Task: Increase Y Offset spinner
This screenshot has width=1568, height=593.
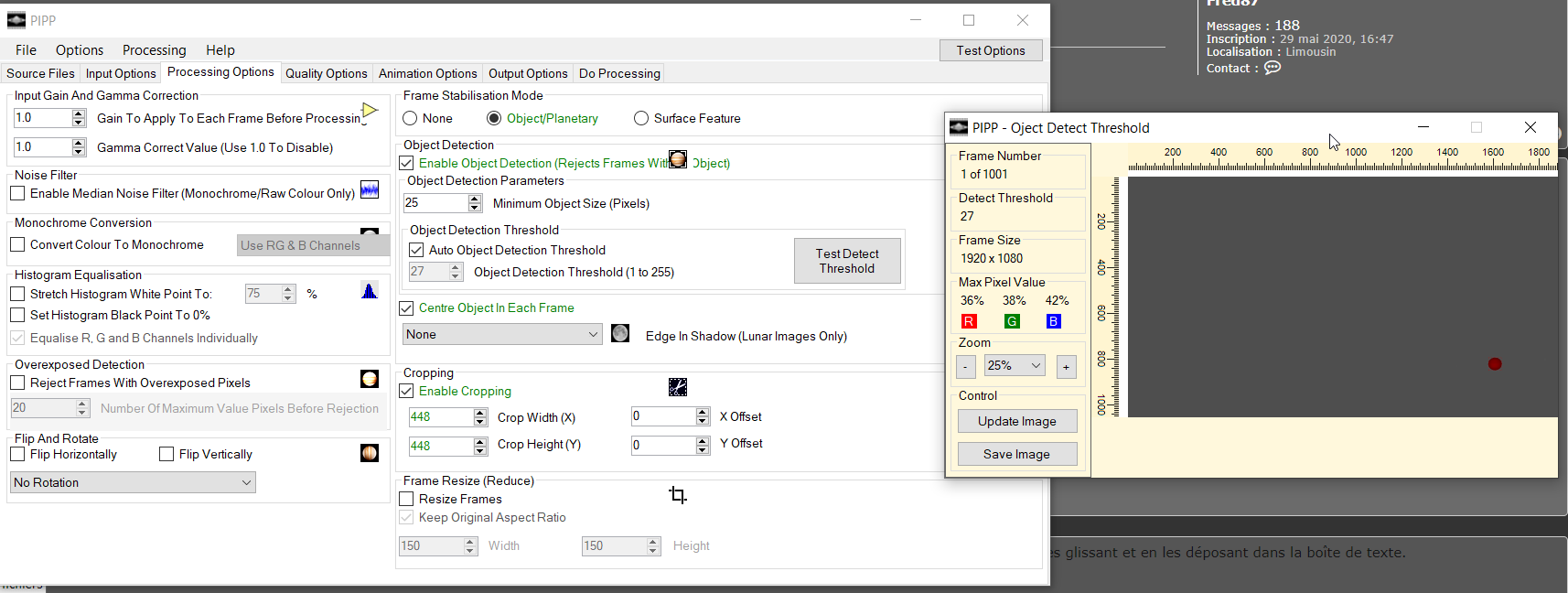Action: coord(703,441)
